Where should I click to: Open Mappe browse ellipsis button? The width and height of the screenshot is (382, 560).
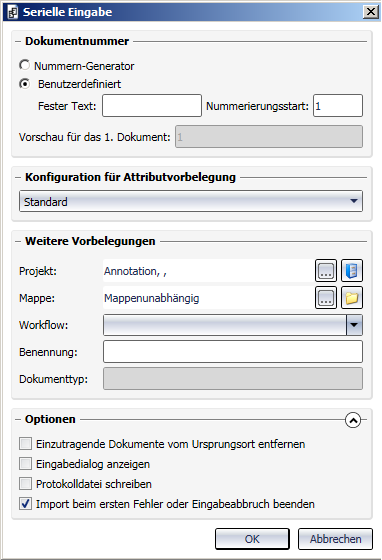click(x=326, y=298)
